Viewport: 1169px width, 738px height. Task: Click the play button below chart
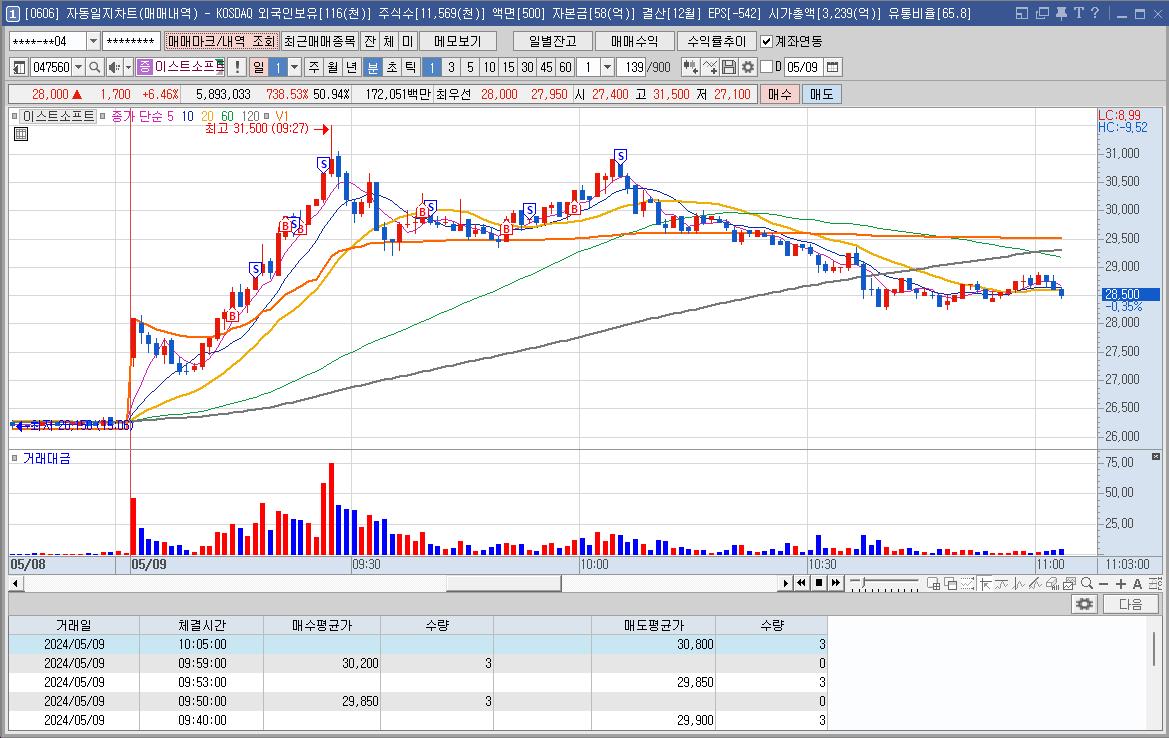pyautogui.click(x=785, y=583)
